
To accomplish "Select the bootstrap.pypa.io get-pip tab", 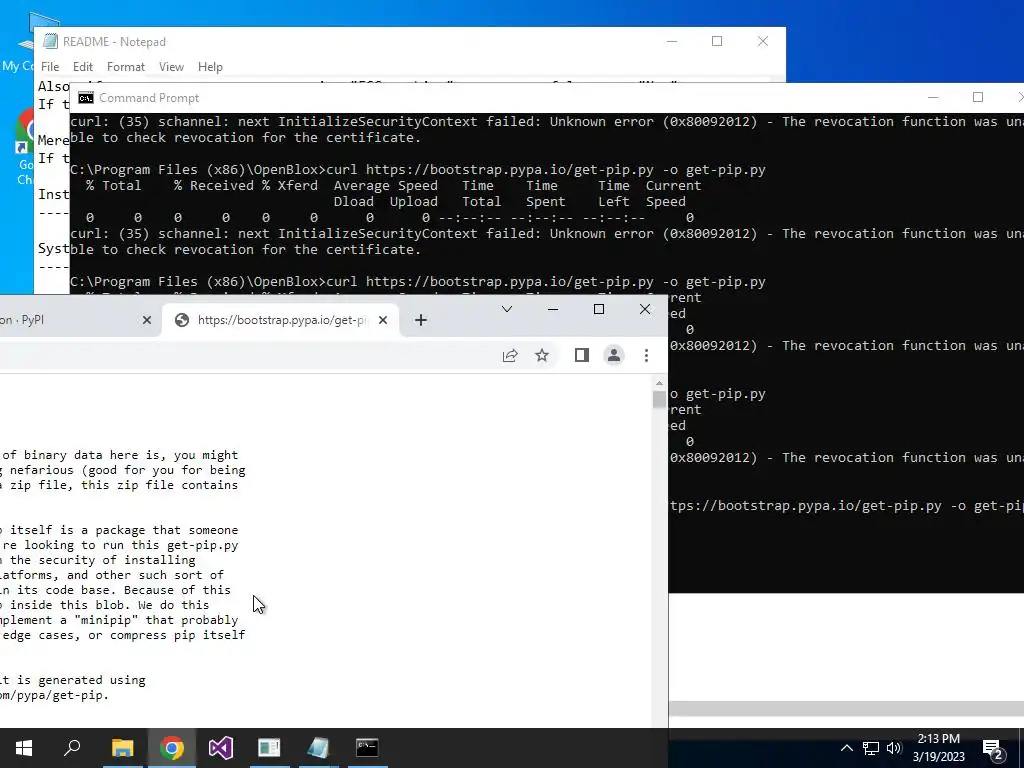I will [x=281, y=320].
